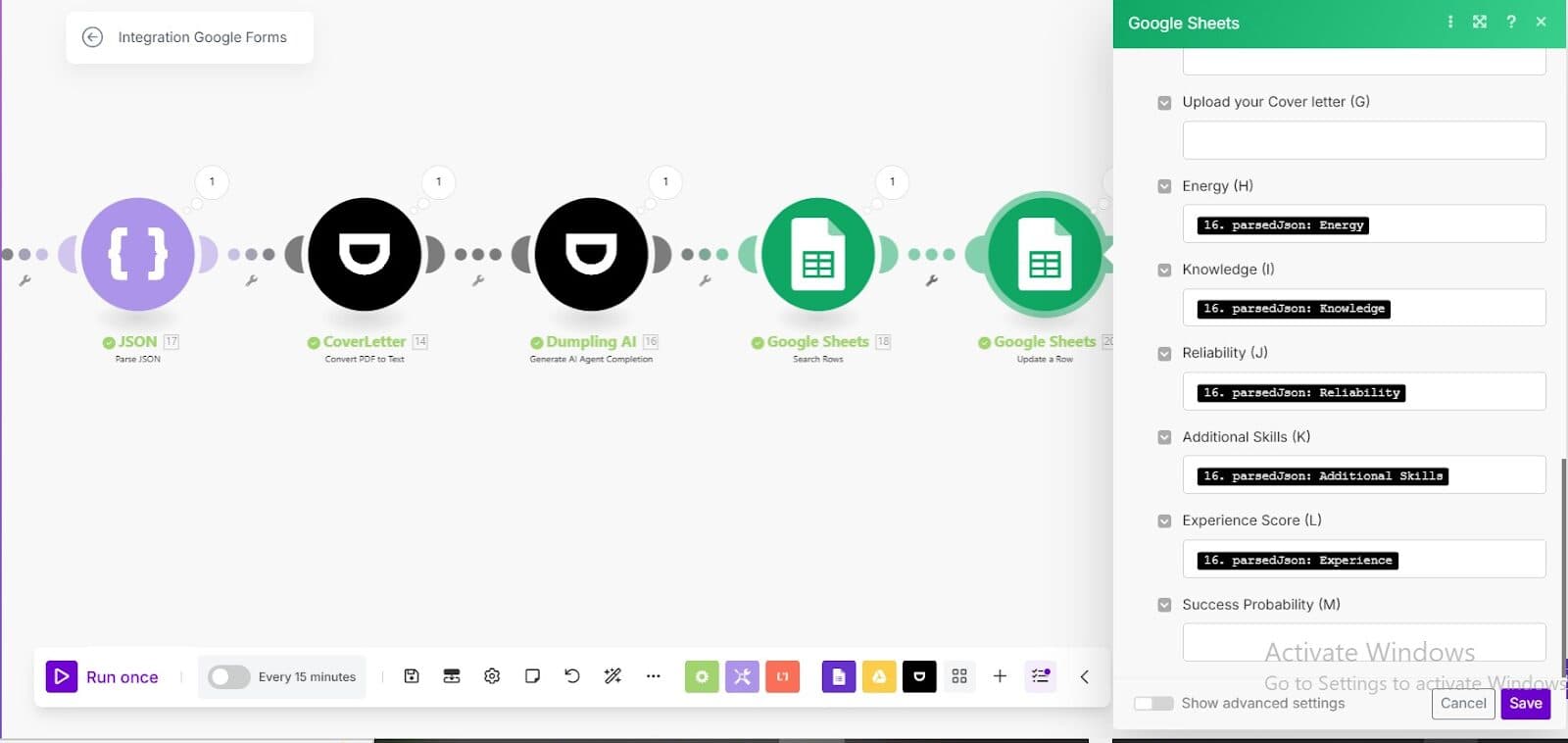This screenshot has height=743, width=1568.
Task: Toggle Show advanced settings switch
Action: pyautogui.click(x=1153, y=703)
